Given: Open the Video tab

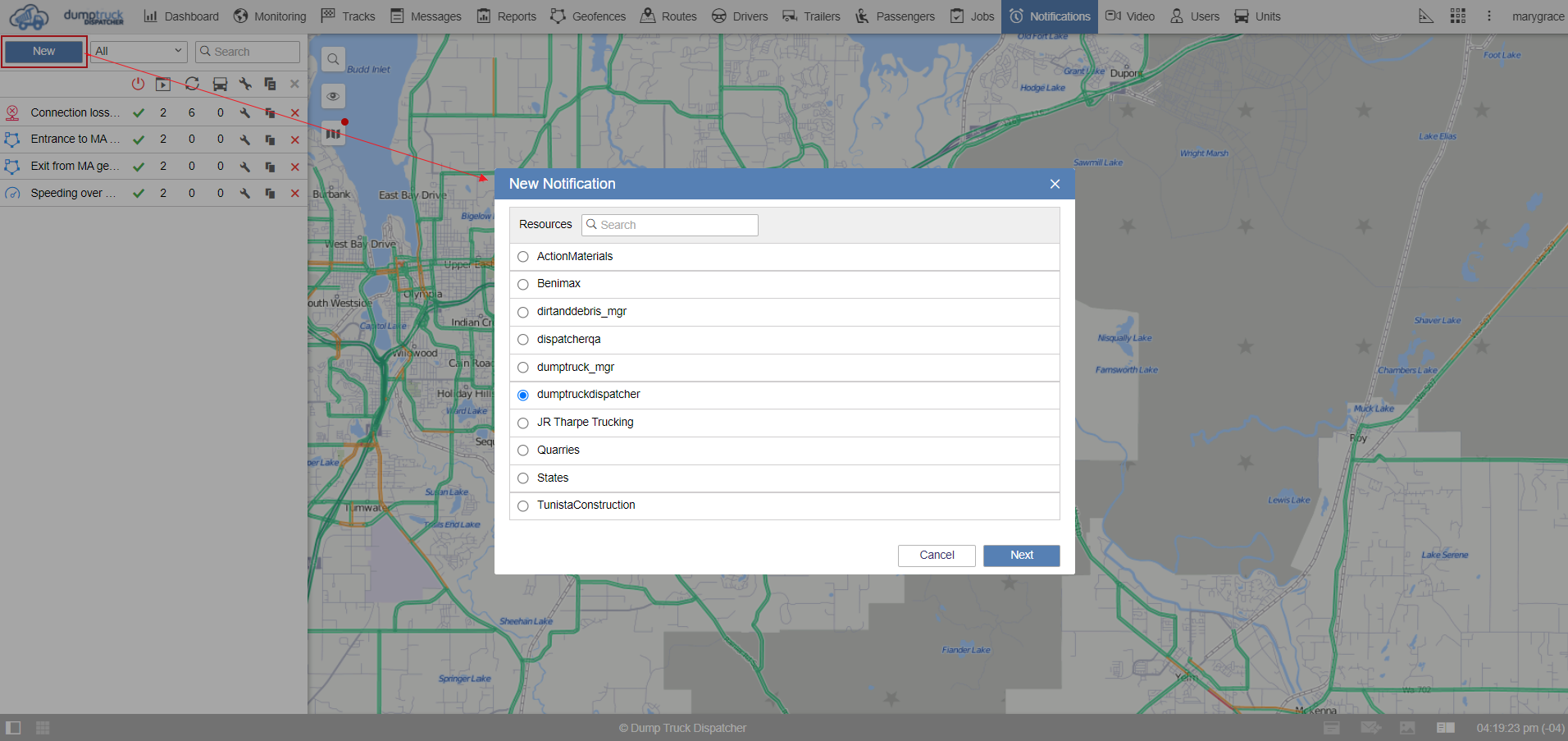Looking at the screenshot, I should pyautogui.click(x=1130, y=16).
